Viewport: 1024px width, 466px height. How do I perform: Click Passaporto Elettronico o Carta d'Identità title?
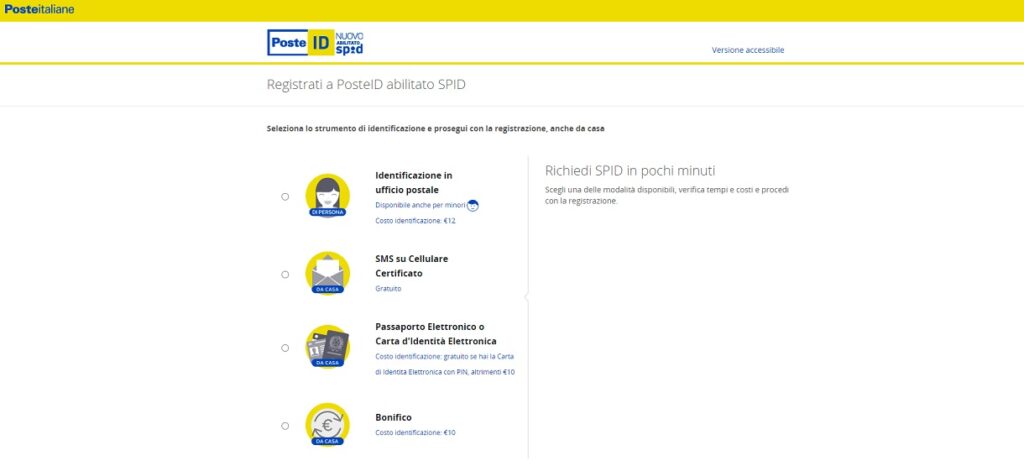pos(436,334)
